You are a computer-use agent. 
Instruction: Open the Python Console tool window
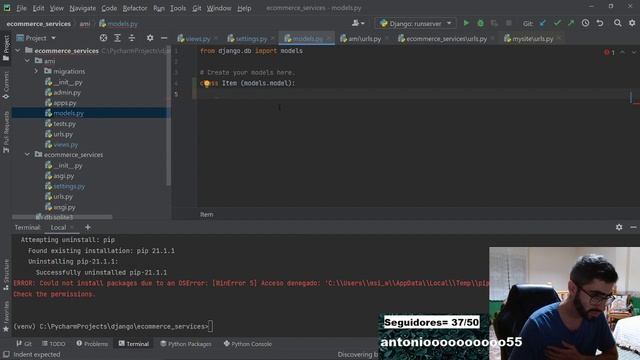[x=248, y=344]
